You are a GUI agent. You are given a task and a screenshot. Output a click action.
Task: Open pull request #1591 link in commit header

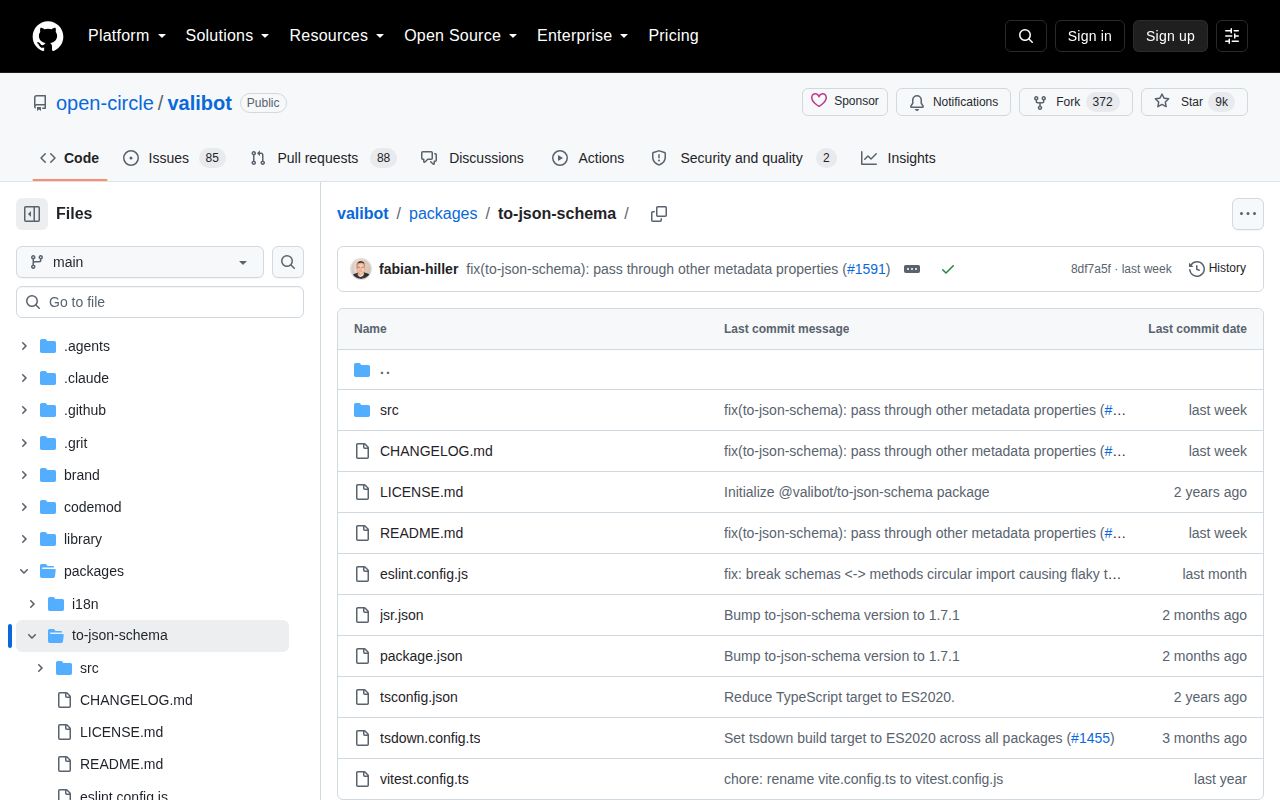[x=866, y=269]
